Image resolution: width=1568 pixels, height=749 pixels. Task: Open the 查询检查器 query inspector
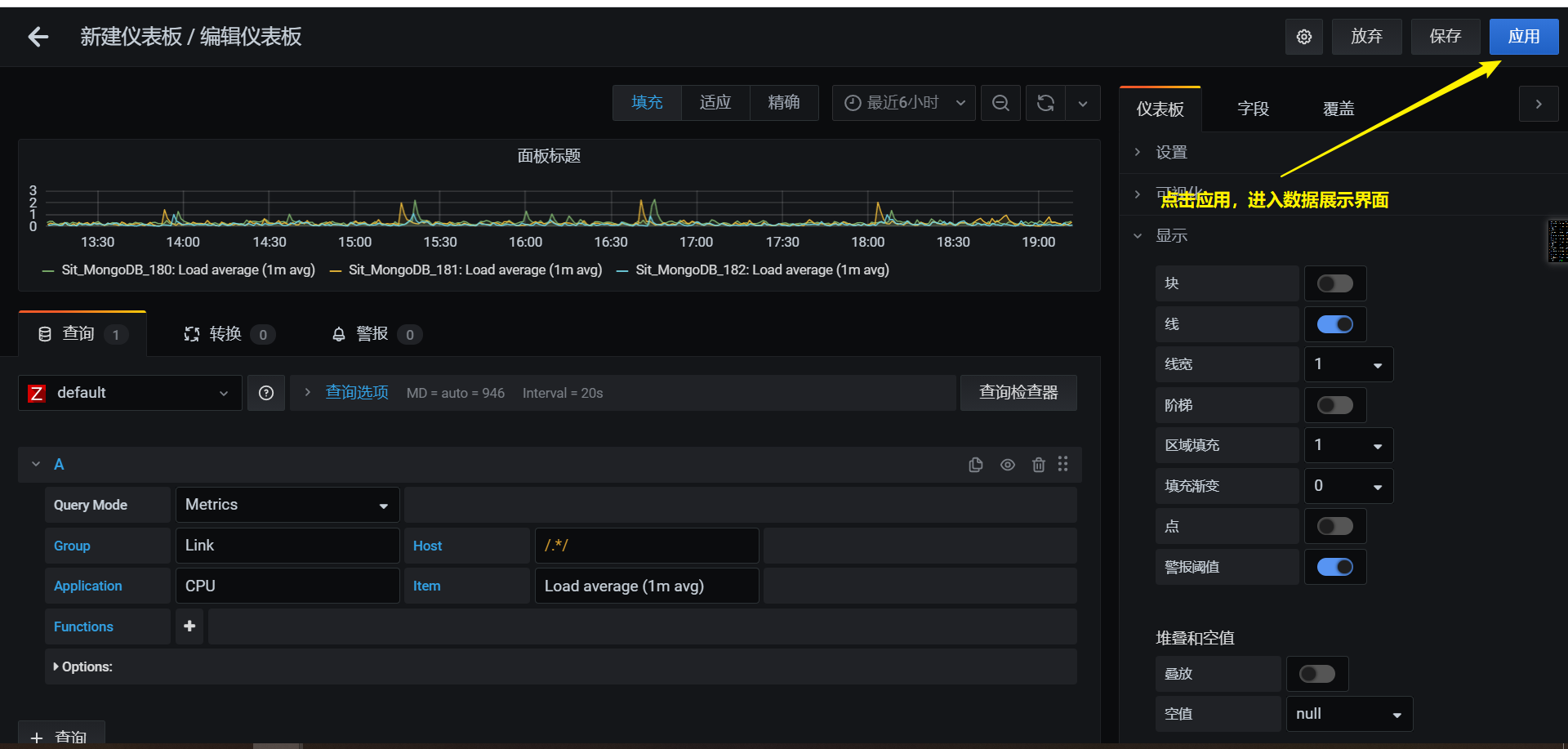(x=1018, y=393)
